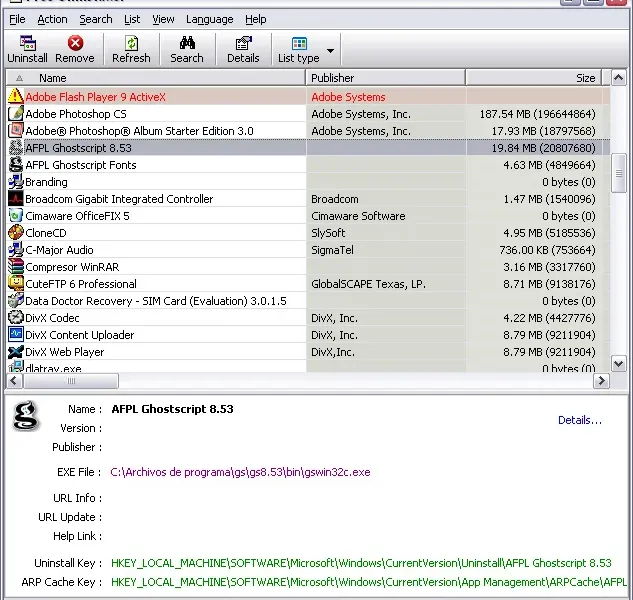This screenshot has width=633, height=600.
Task: Open the List menu
Action: click(x=132, y=19)
